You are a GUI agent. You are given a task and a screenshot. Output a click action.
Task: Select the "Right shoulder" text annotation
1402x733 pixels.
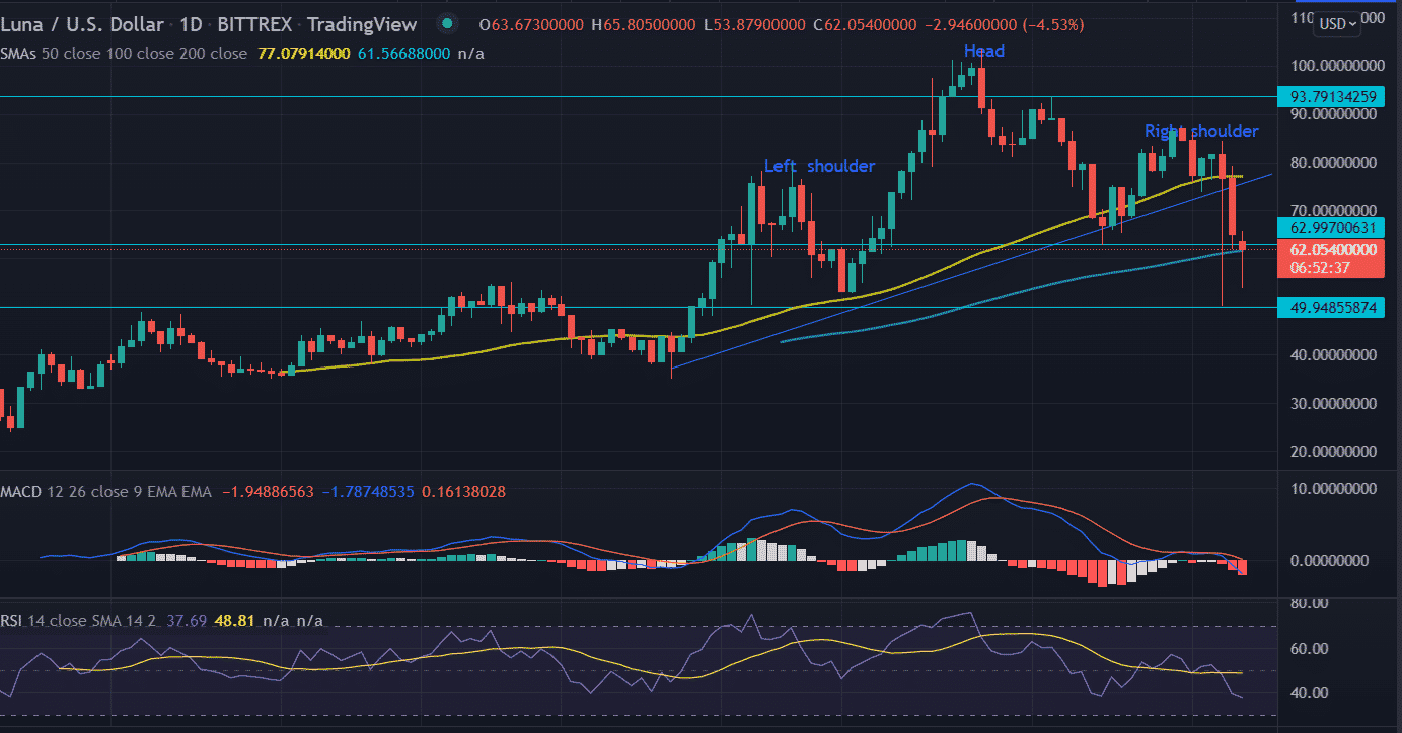[1201, 131]
